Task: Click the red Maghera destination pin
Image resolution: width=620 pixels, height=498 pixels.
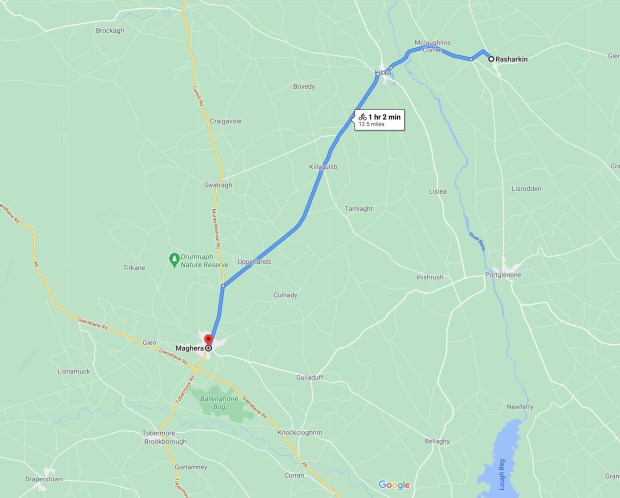Action: coord(208,339)
